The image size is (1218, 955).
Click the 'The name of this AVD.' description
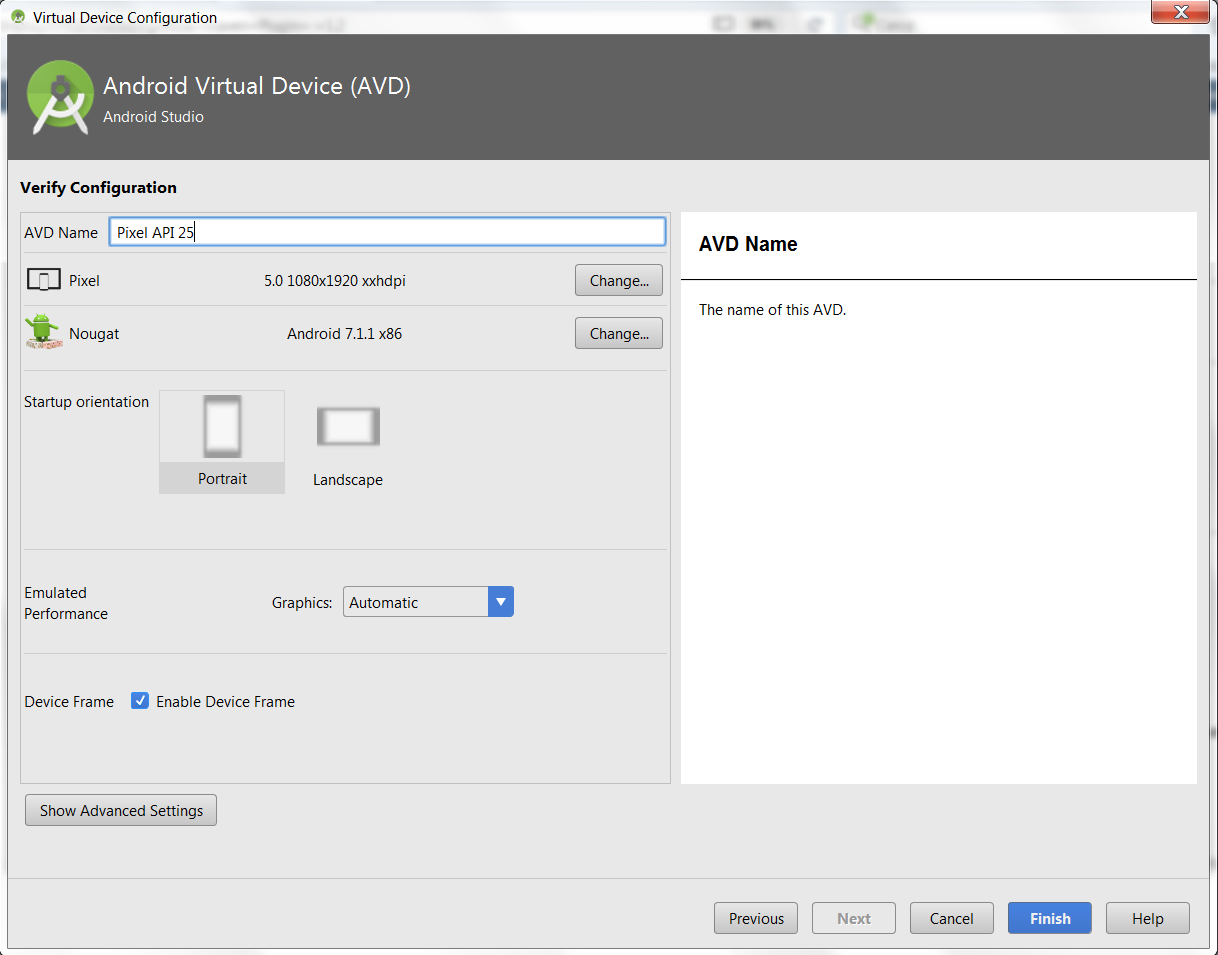772,310
